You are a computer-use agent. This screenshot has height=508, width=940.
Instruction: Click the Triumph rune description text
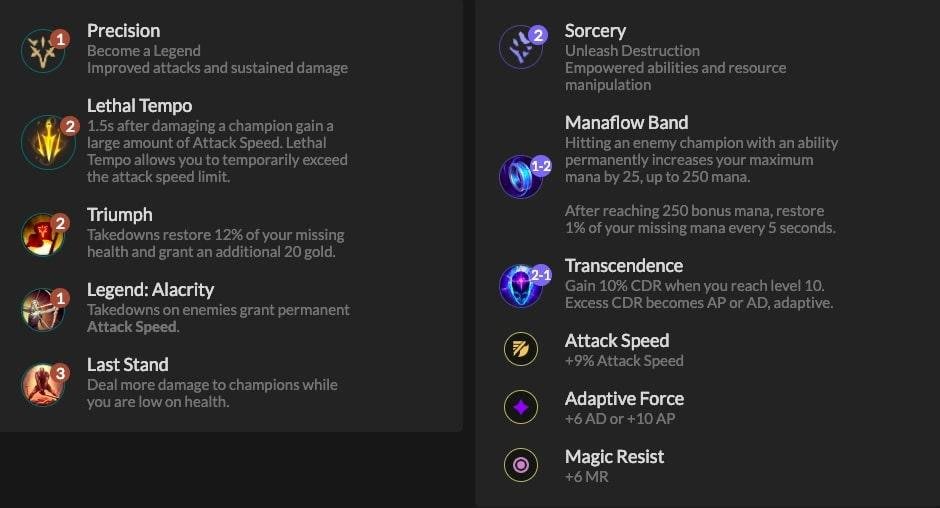pyautogui.click(x=215, y=244)
